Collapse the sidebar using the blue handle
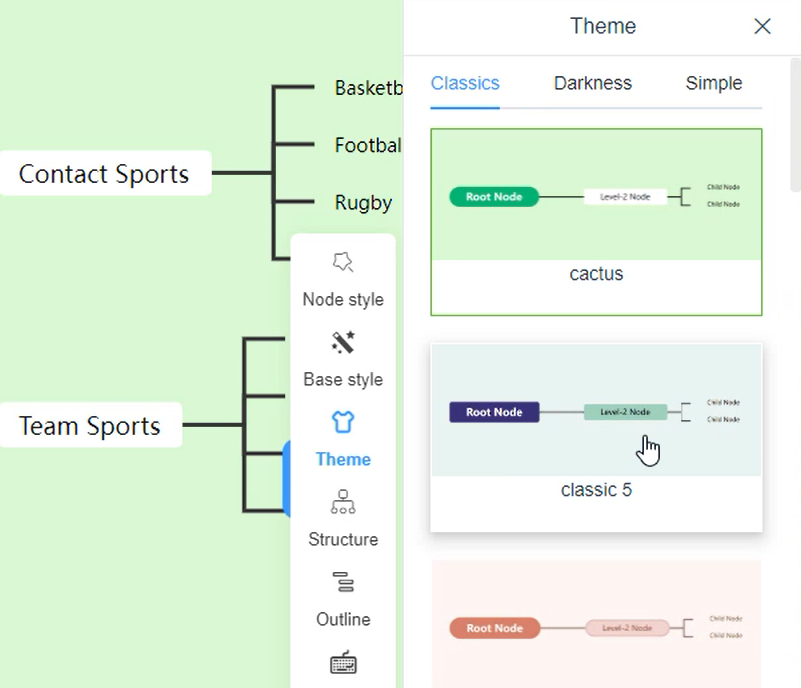This screenshot has width=801, height=688. coord(287,478)
